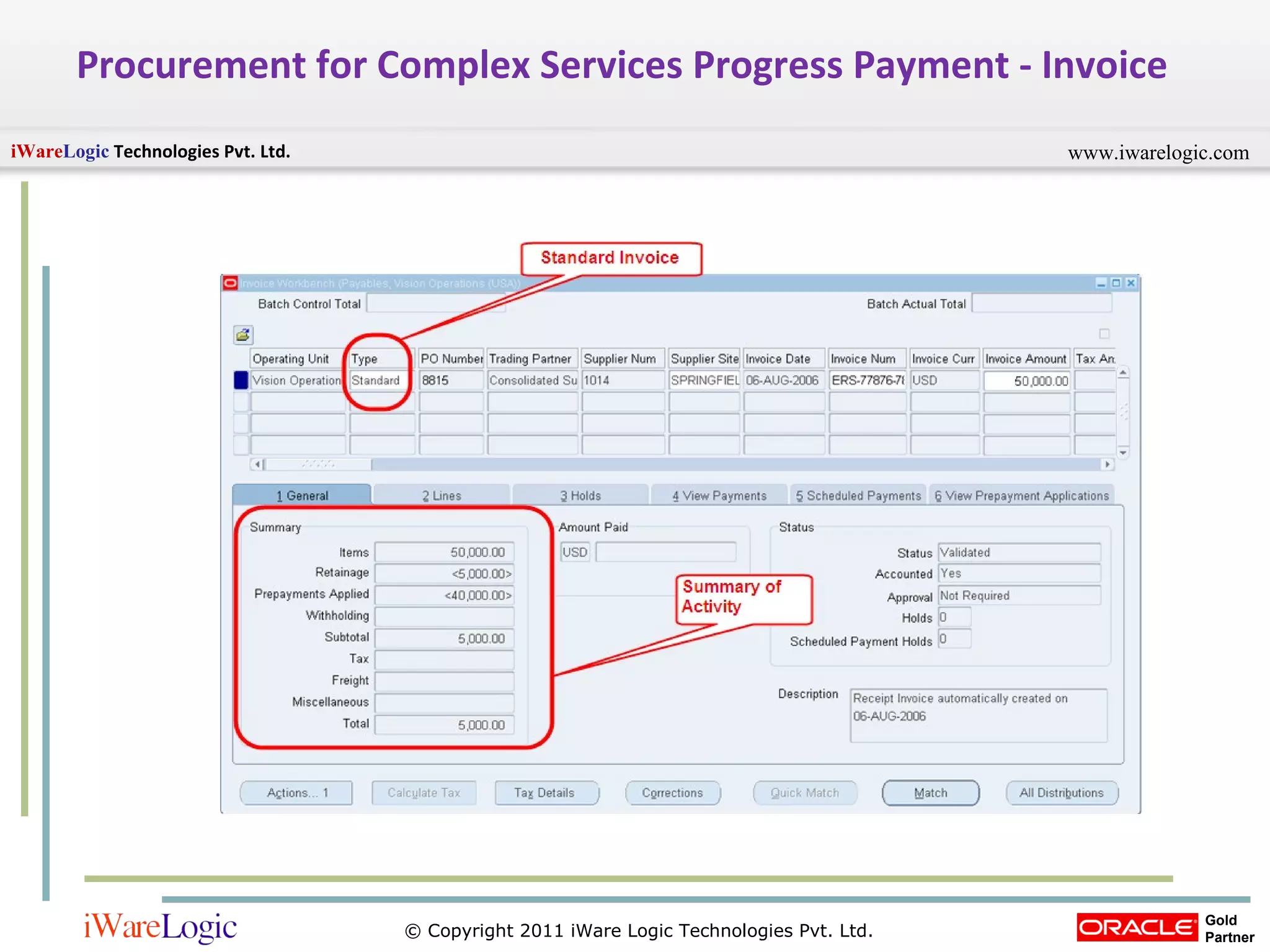
Task: Click the Type cell showing Standard
Action: (x=381, y=380)
